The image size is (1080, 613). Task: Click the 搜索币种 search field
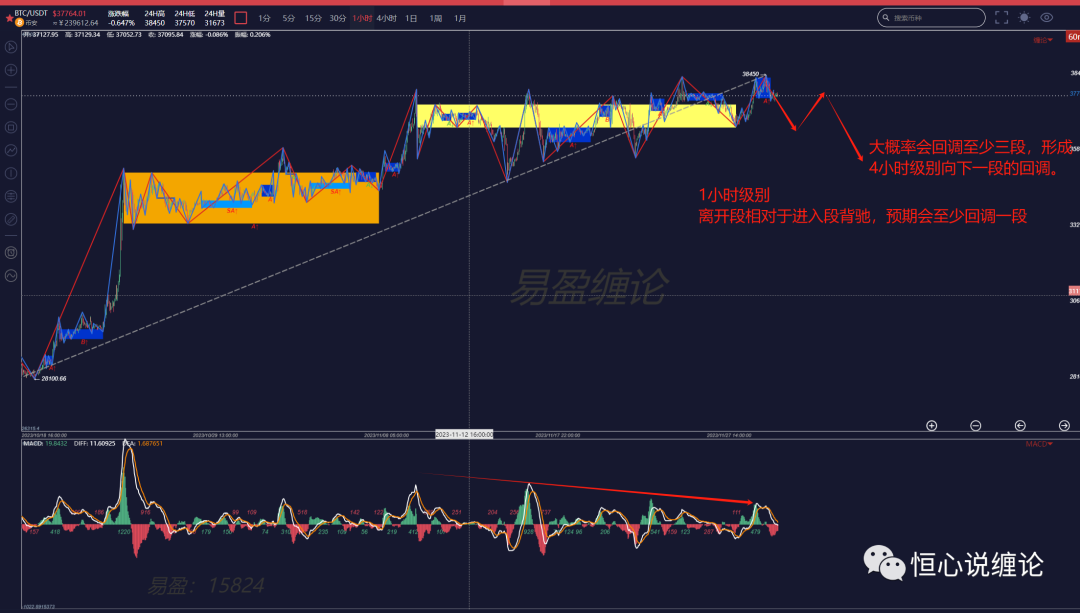[x=931, y=18]
